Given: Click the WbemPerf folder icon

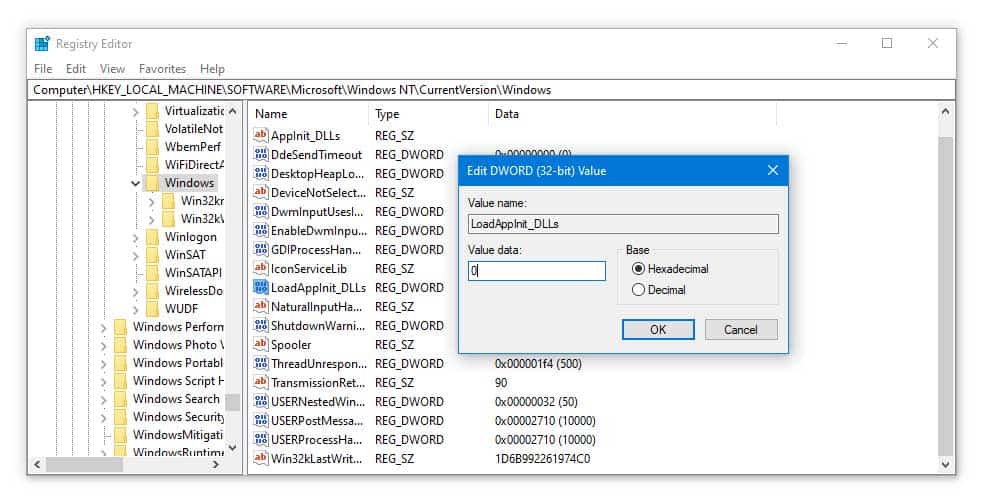Looking at the screenshot, I should [x=152, y=146].
